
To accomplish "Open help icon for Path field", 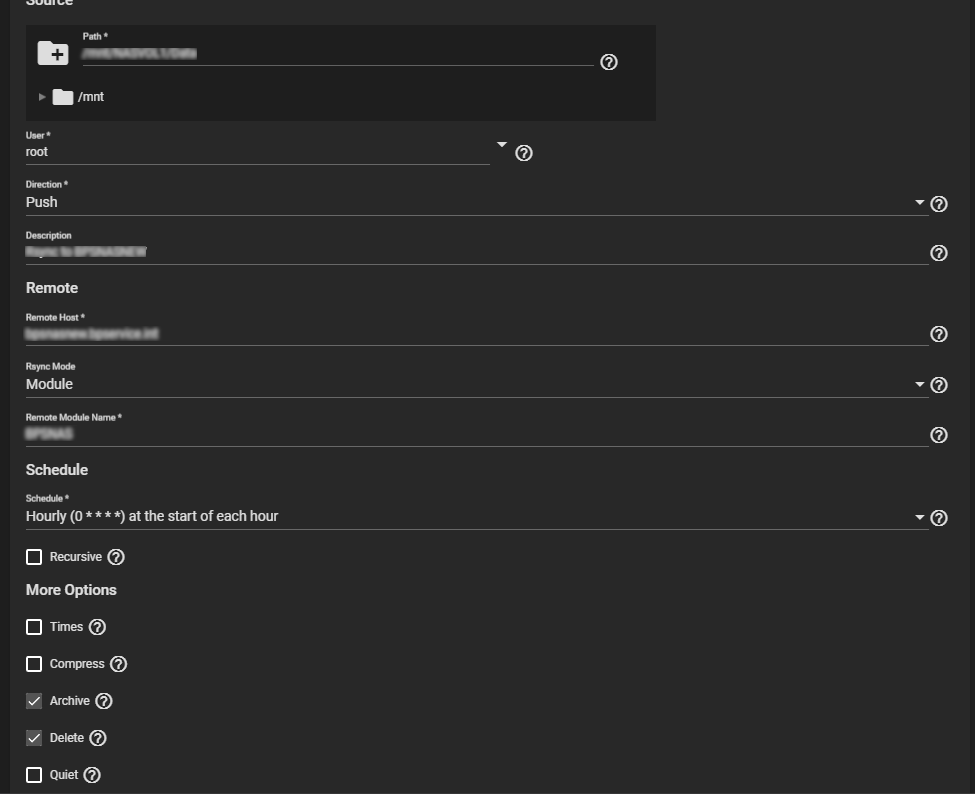I will [x=609, y=62].
